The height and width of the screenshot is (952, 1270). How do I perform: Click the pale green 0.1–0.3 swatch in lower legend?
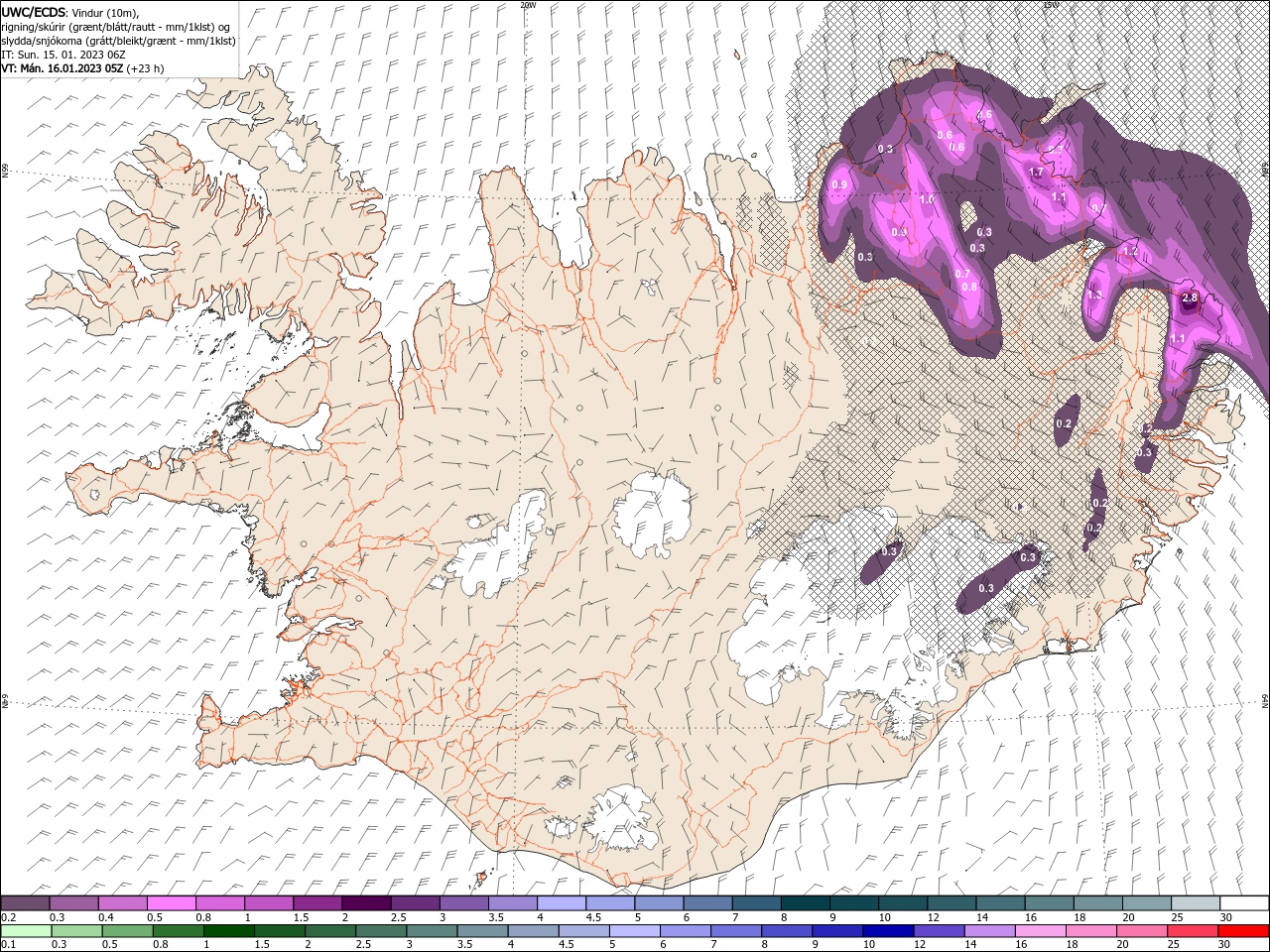(x=25, y=931)
